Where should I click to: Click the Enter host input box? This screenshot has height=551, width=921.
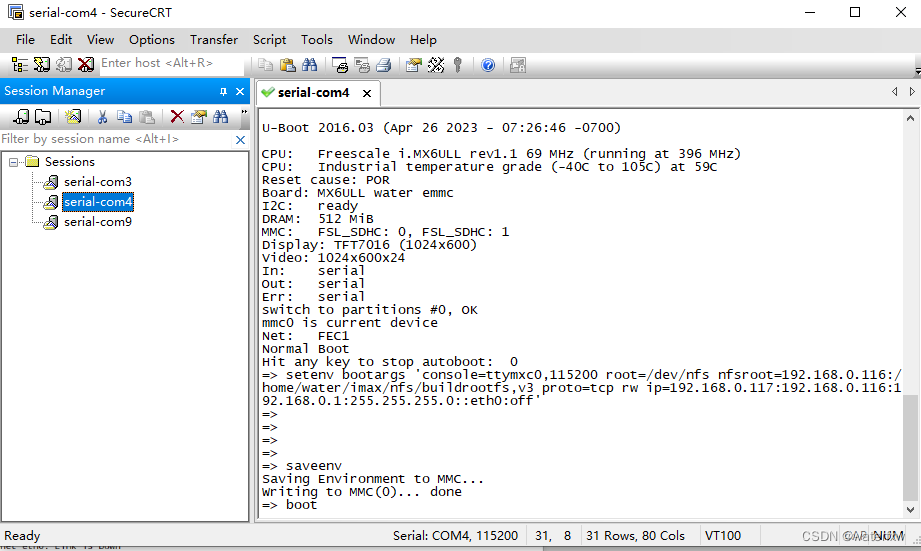point(171,63)
